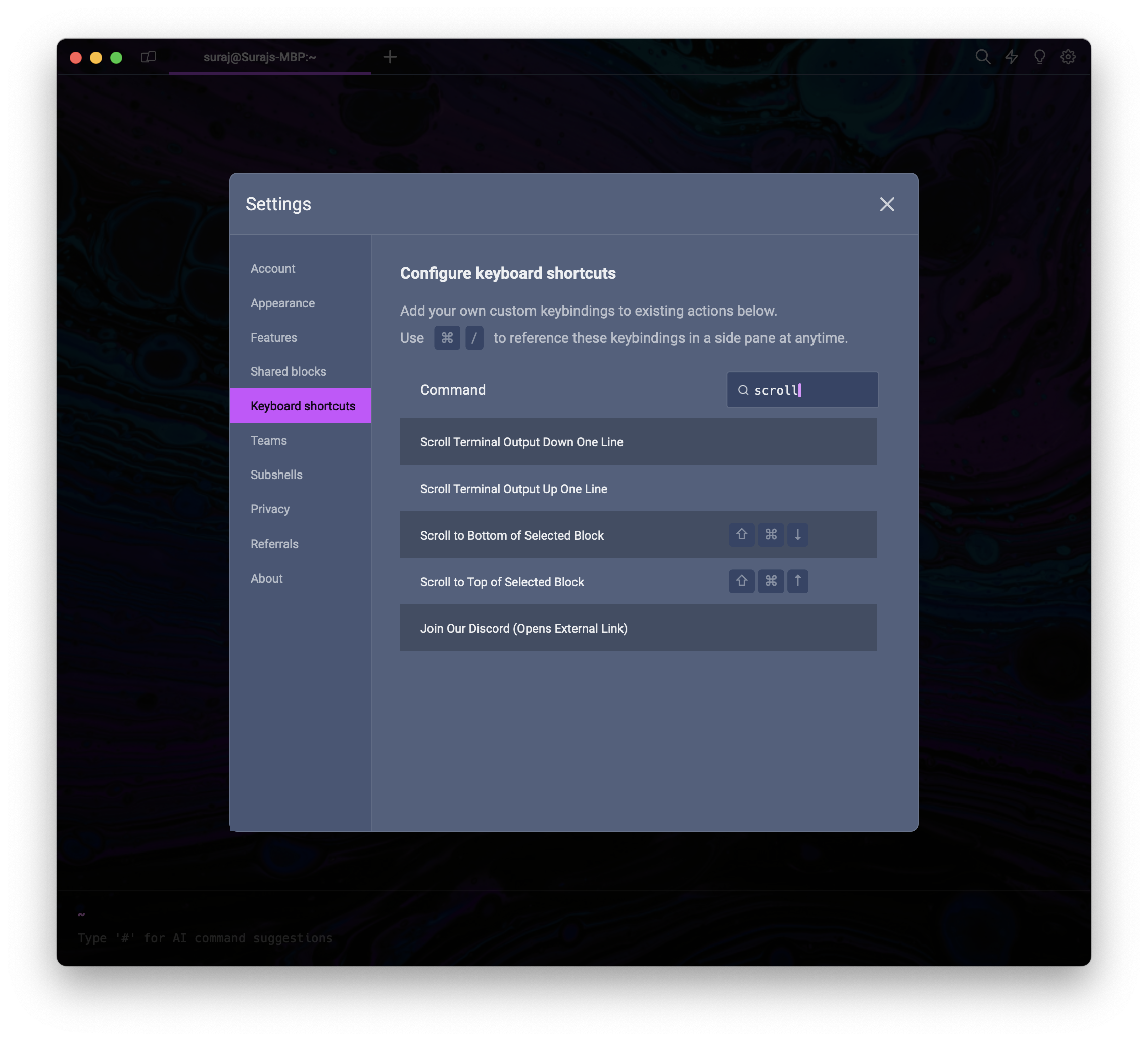Screen dimensions: 1148x1041
Task: Open the About settings section
Action: [300, 578]
